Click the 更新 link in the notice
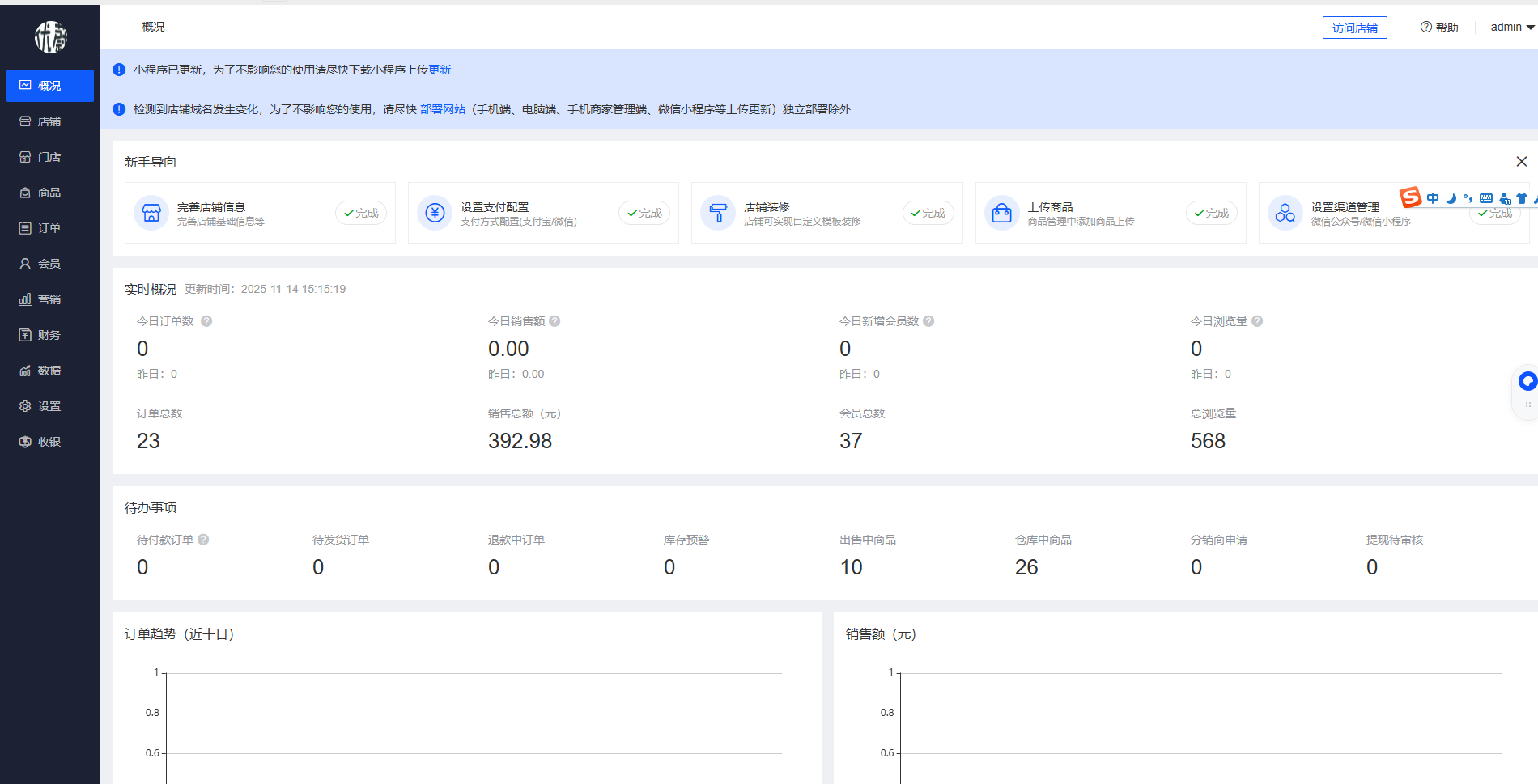 point(440,70)
